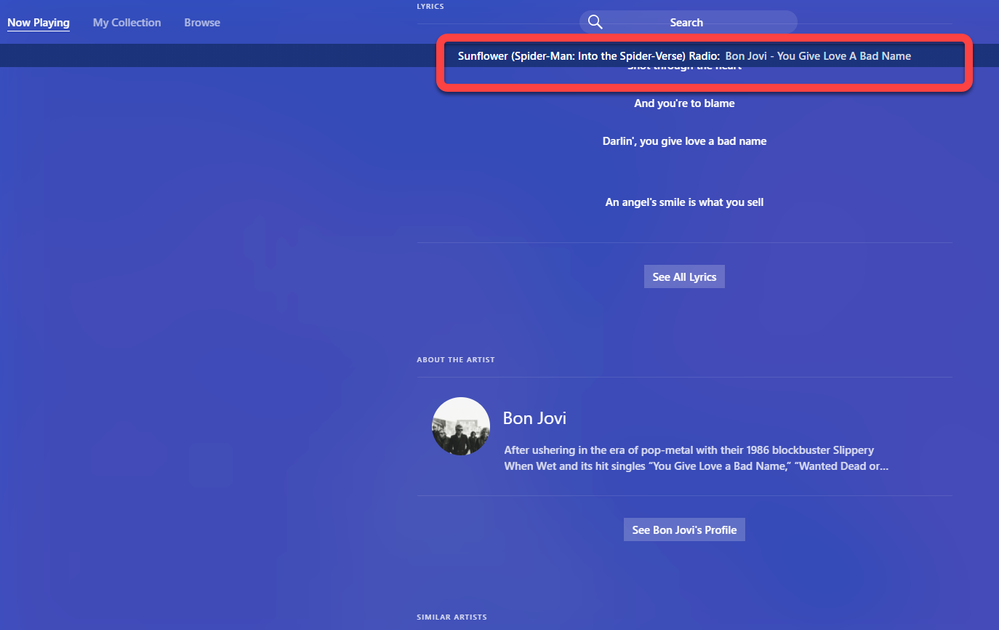Screen dimensions: 999x630
Task: Click the partly hidden 'Shot through the heart' lyric
Action: (x=684, y=66)
